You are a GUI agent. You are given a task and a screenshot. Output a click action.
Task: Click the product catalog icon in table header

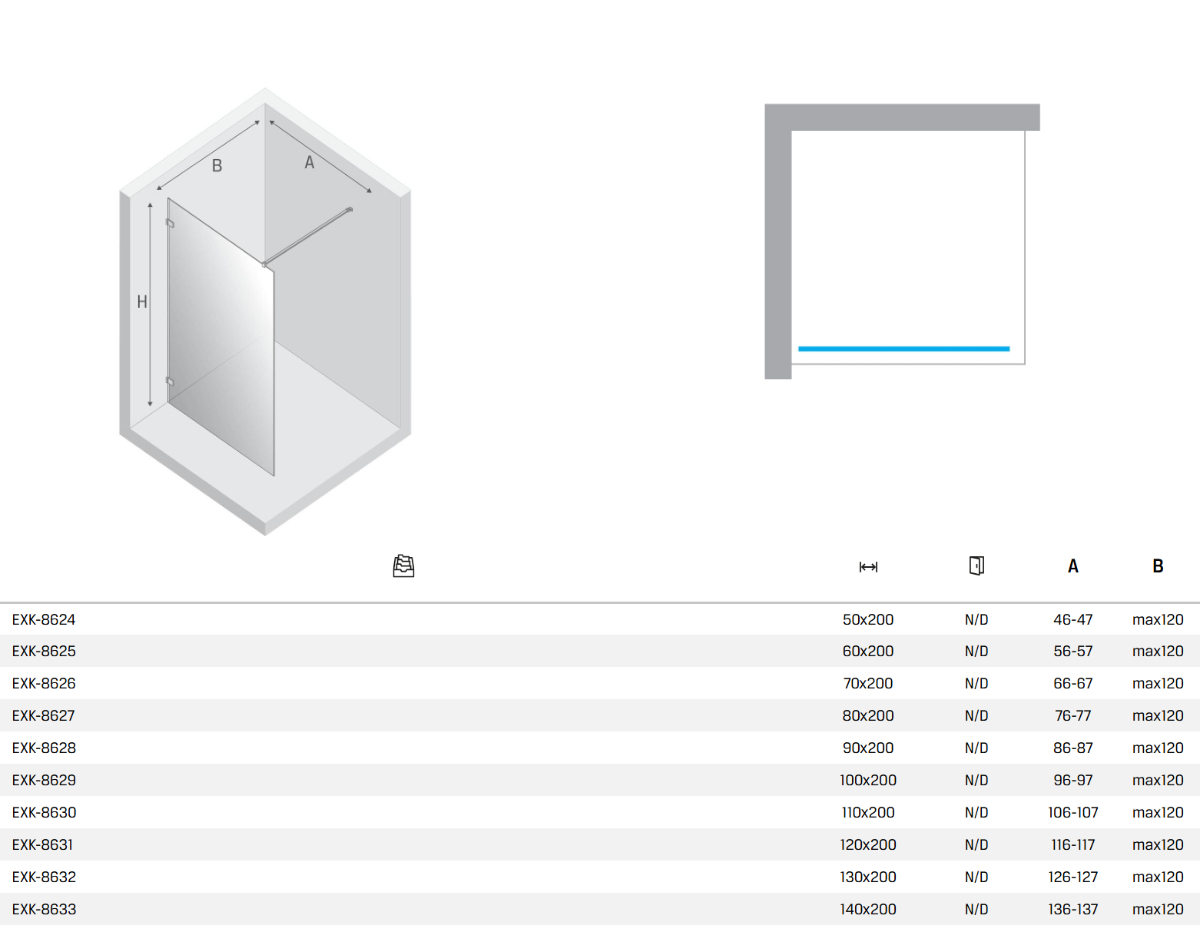[403, 566]
